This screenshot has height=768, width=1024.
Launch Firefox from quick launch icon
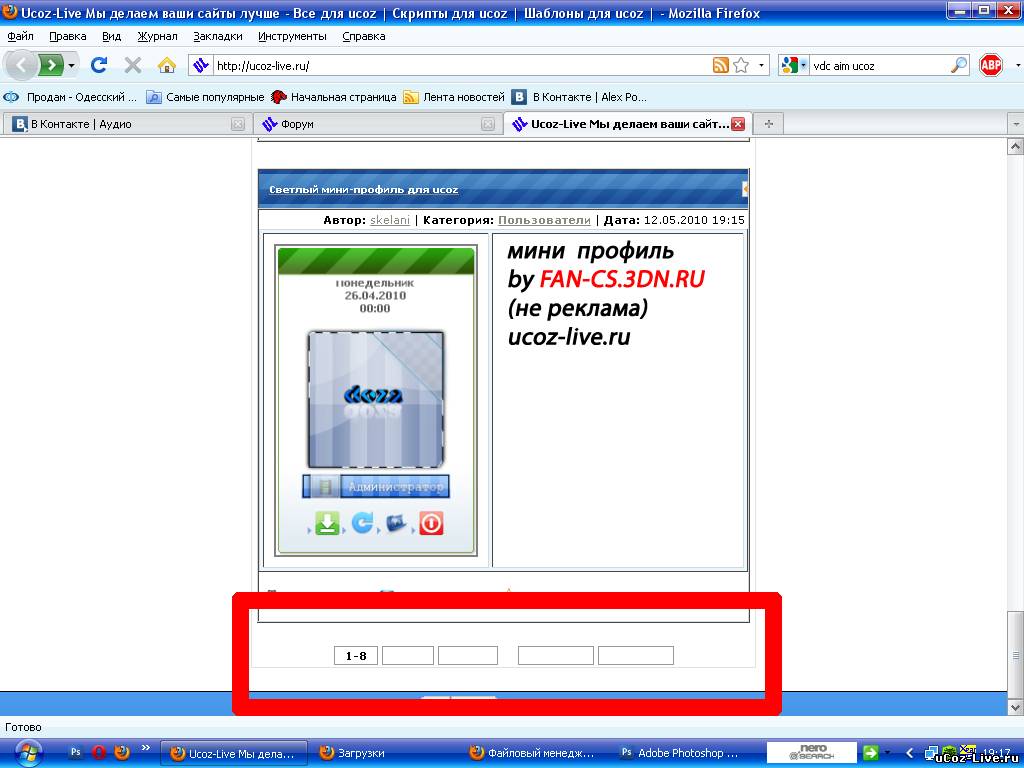(121, 752)
